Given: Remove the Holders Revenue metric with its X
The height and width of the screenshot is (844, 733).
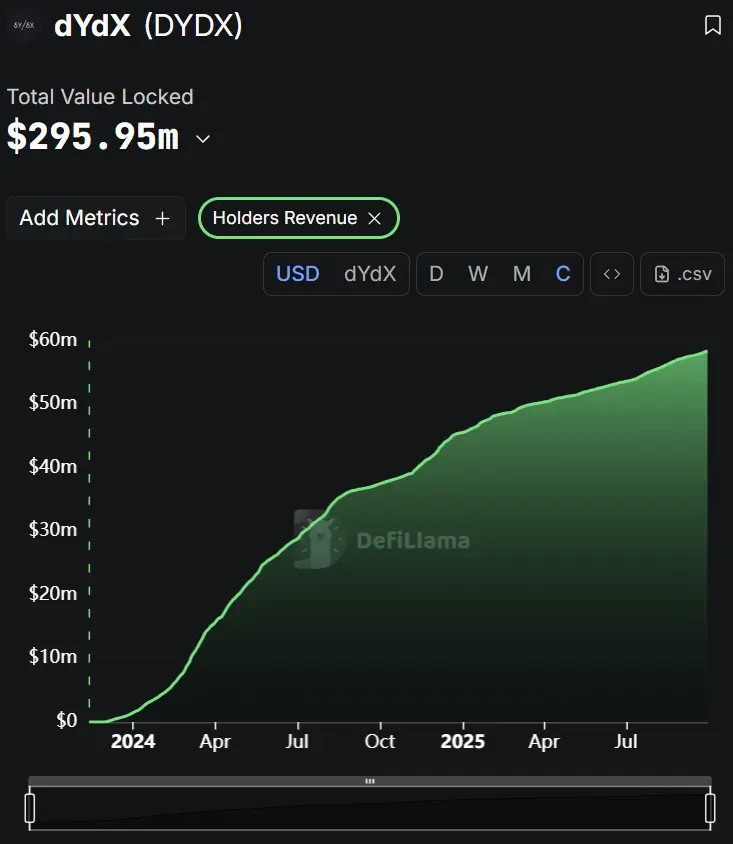Looking at the screenshot, I should tap(375, 219).
